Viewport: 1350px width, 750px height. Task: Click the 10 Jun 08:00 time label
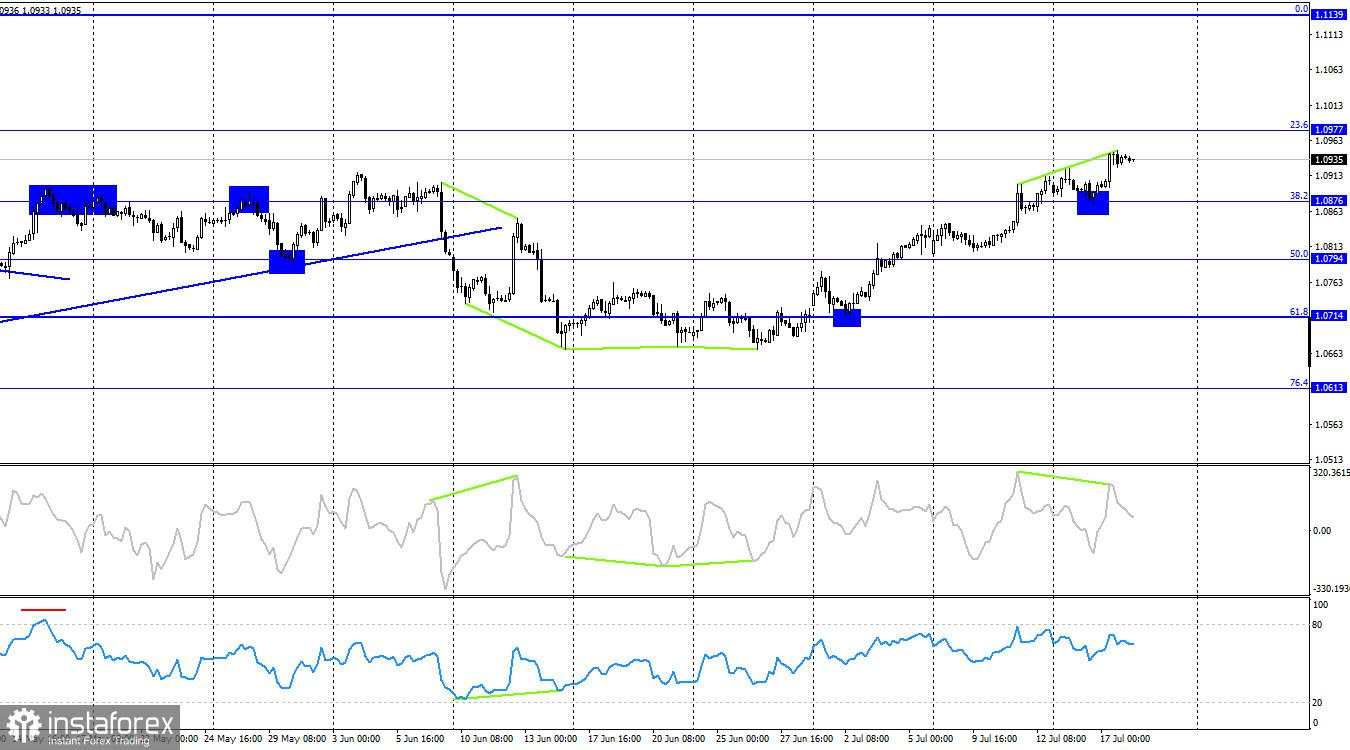[487, 739]
